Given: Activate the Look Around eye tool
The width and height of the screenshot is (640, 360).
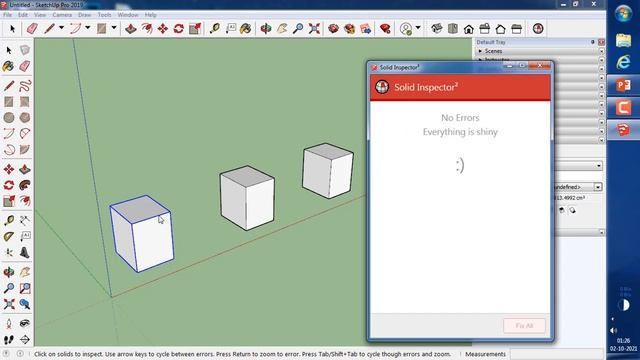Looking at the screenshot, I should pyautogui.click(x=25, y=324).
